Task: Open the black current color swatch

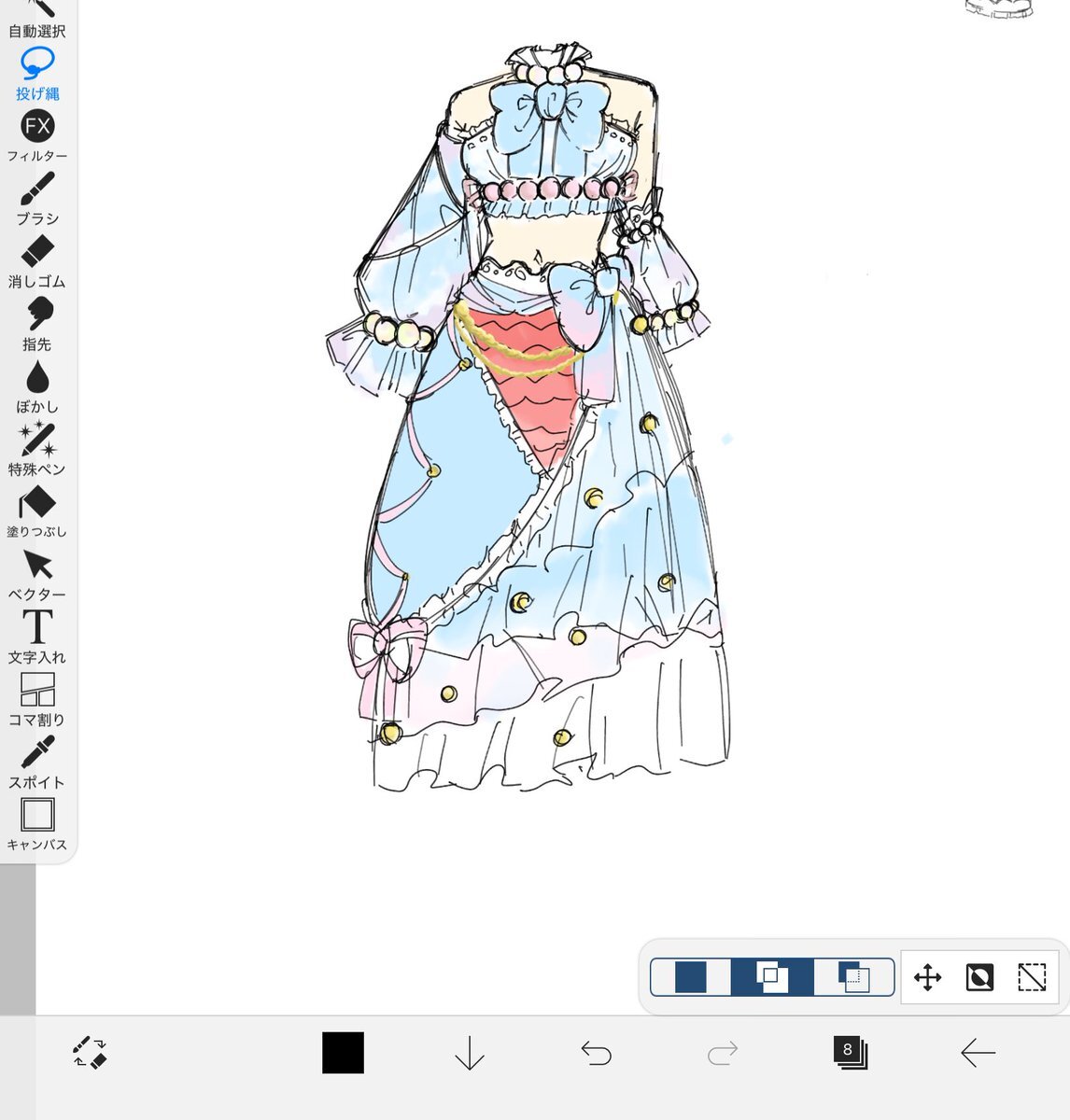Action: pyautogui.click(x=343, y=1053)
